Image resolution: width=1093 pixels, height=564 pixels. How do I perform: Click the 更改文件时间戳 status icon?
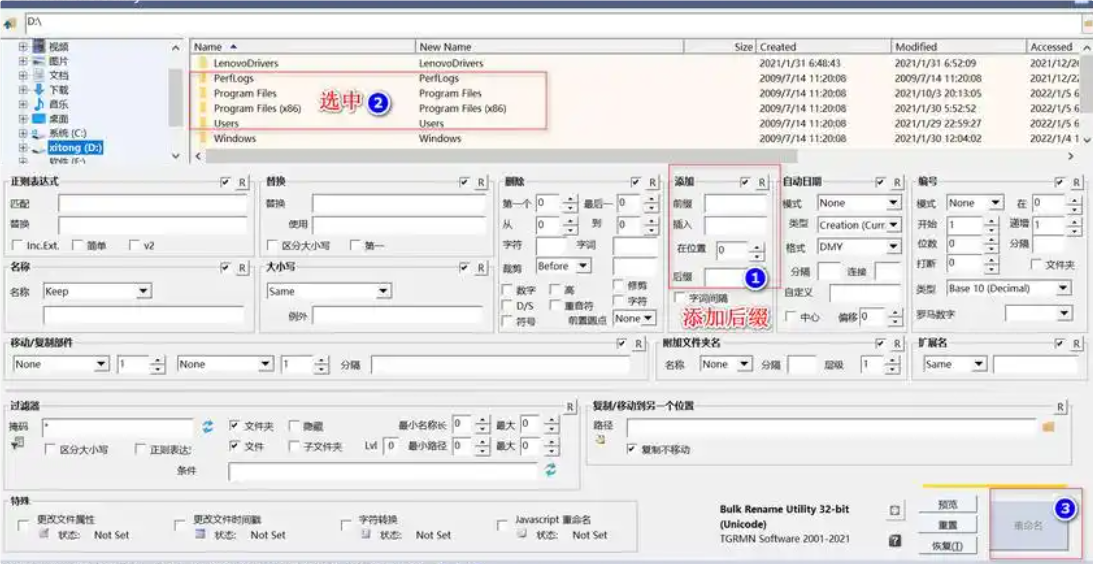click(200, 534)
